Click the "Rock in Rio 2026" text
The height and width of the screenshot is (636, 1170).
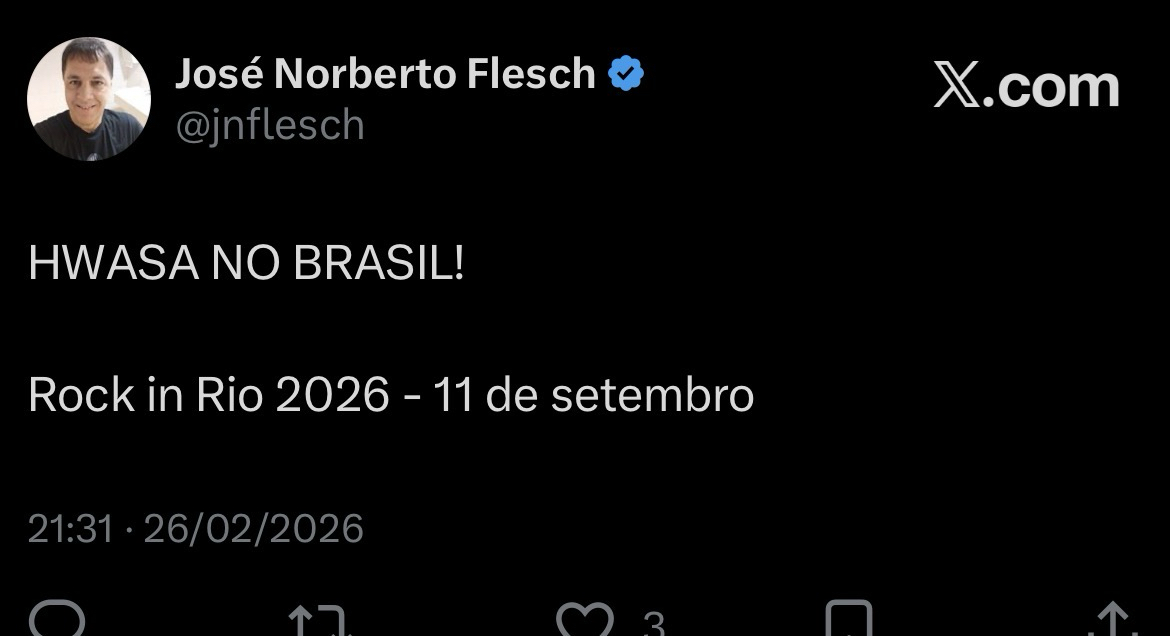tap(208, 396)
